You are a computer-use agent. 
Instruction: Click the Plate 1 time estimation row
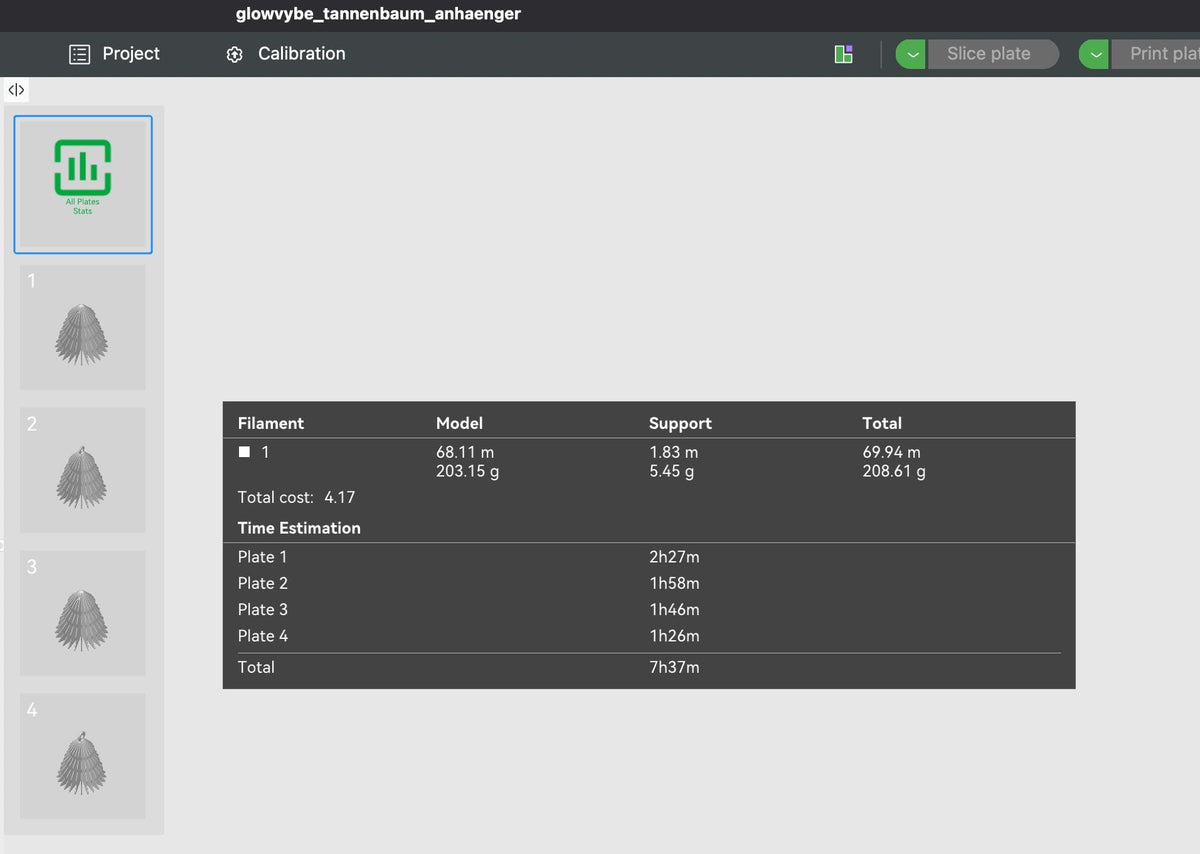tap(649, 557)
